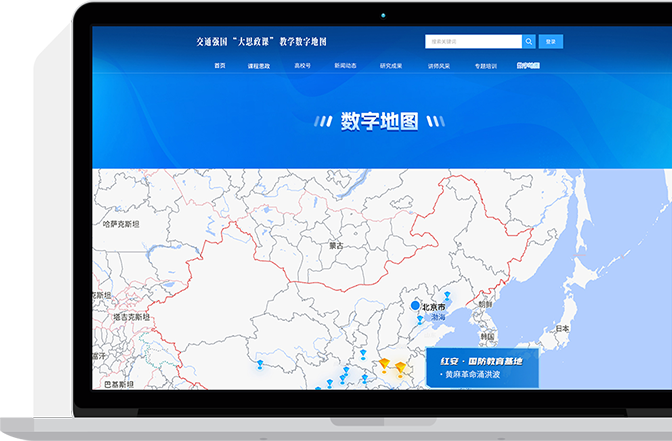
Task: Select the blue pin northeast of 北京市
Action: [447, 297]
